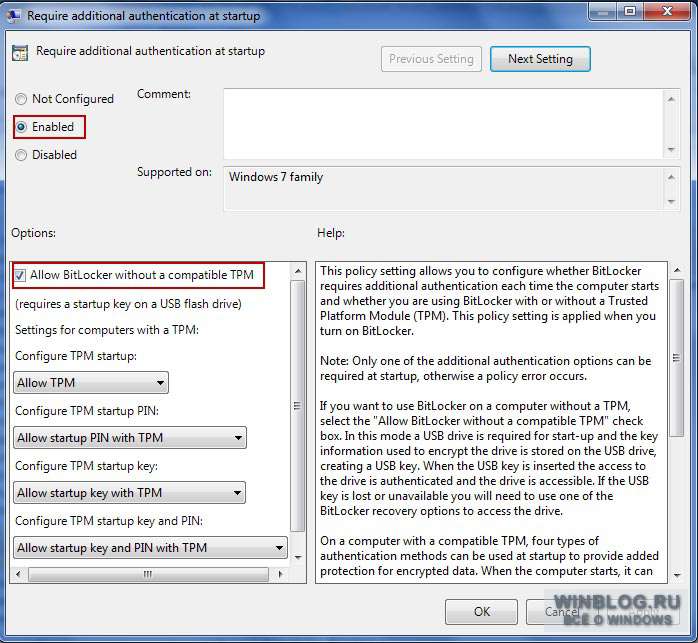Click 'Settings for computers with a TPM:' text
Viewport: 698px width, 643px height.
pos(107,330)
